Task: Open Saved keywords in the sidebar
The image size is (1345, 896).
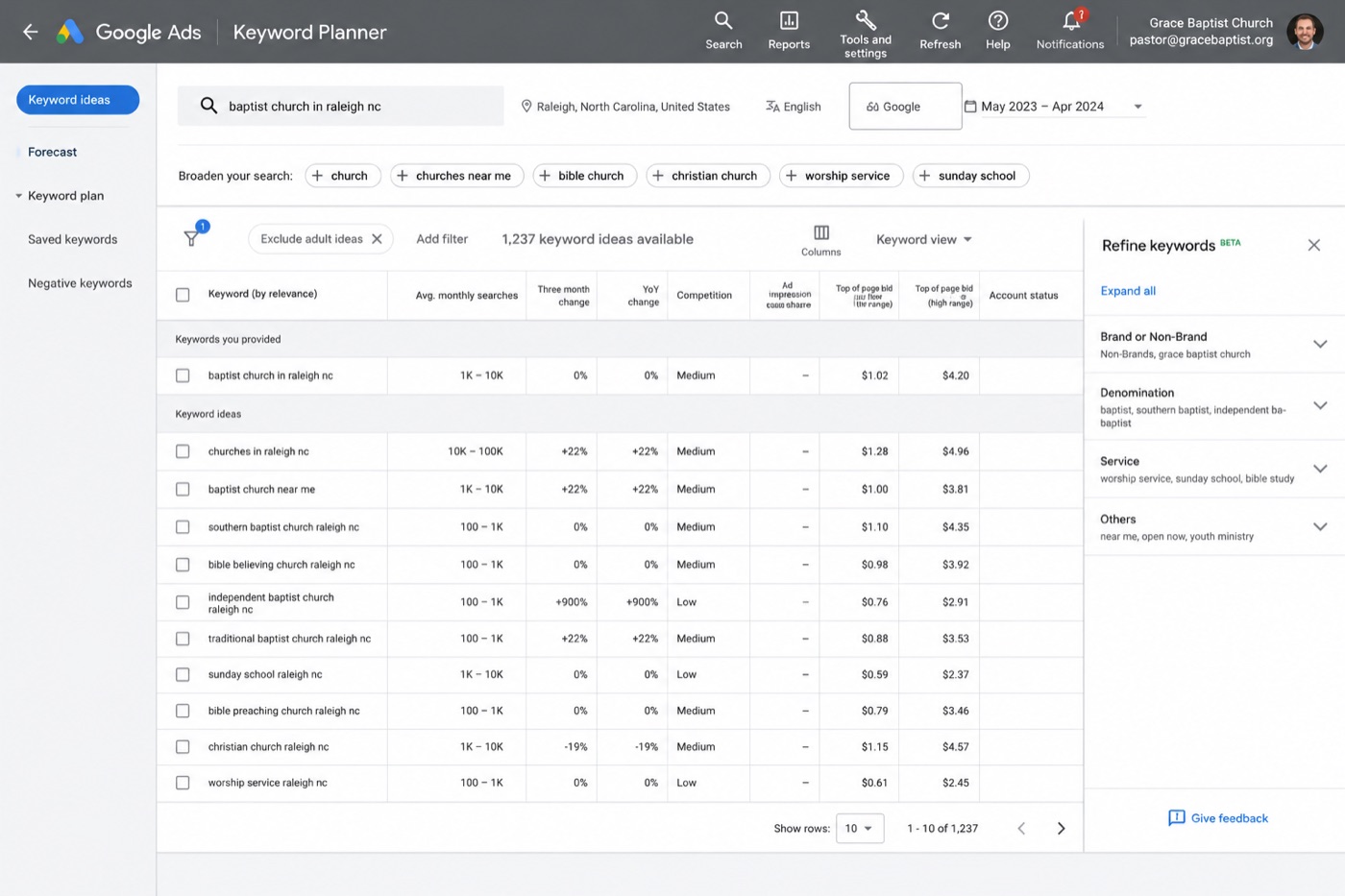Action: [x=72, y=239]
